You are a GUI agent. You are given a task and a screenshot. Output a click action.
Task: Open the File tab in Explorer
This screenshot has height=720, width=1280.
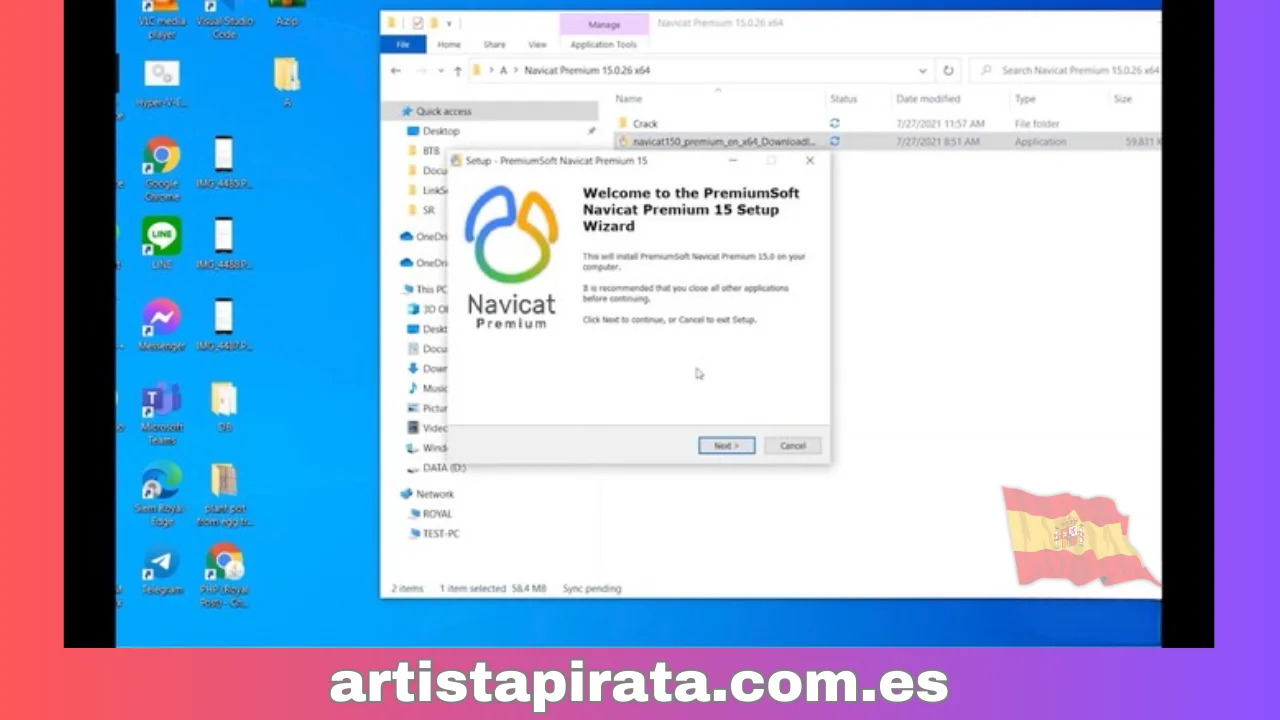pos(404,45)
